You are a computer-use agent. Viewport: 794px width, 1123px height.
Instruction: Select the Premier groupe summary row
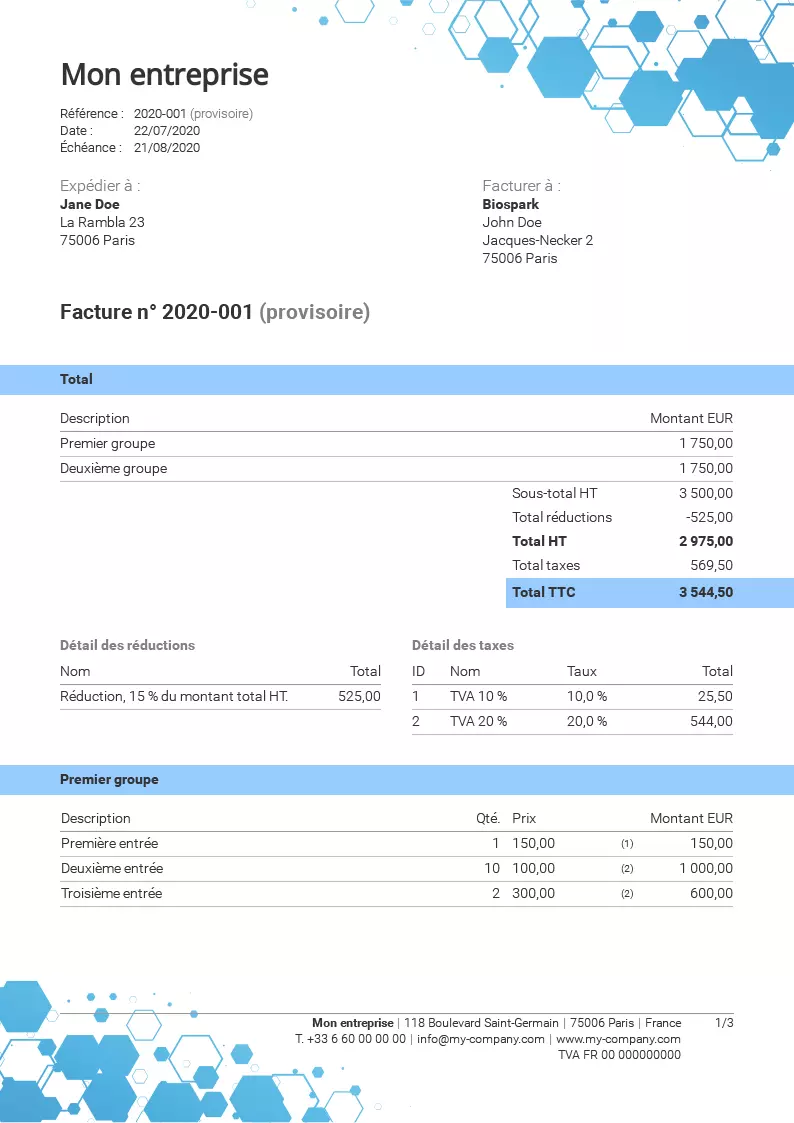(397, 444)
